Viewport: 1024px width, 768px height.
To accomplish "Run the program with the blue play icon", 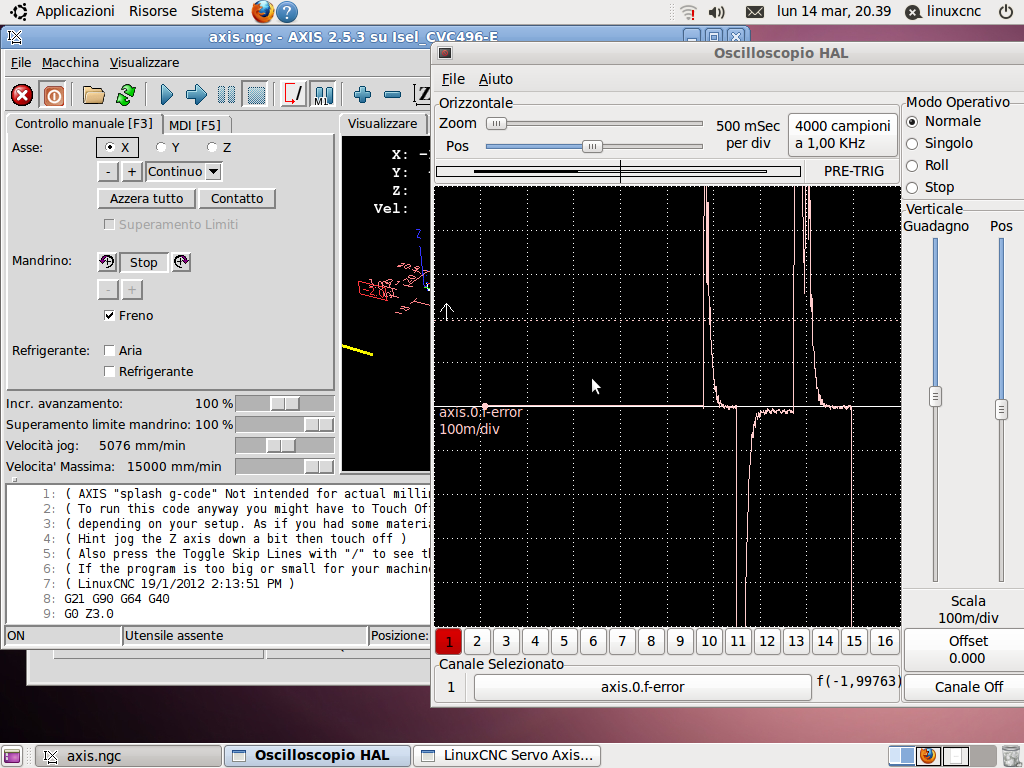I will click(x=167, y=95).
